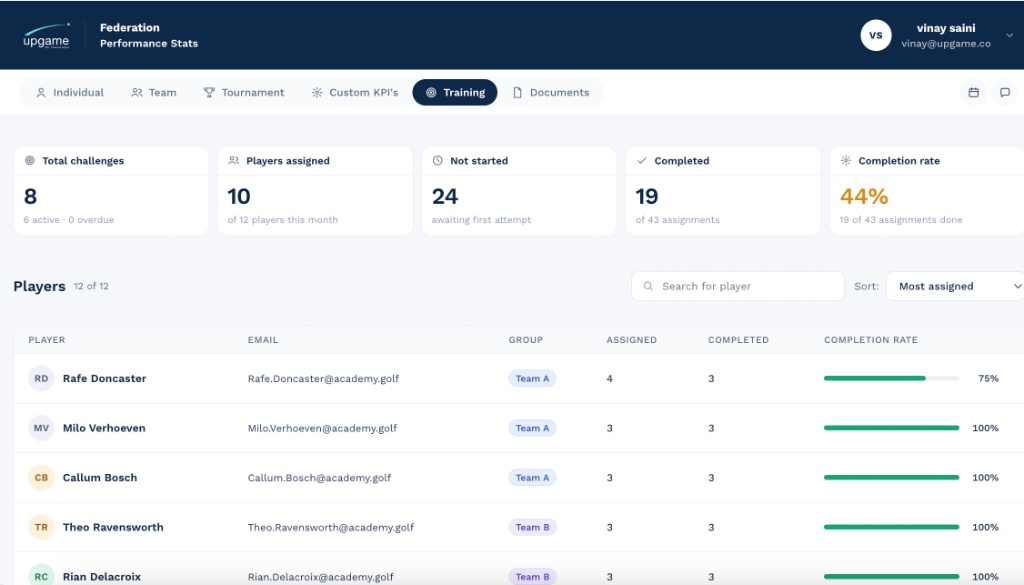Click email Rafe.Doncaster@academy.golf
The width and height of the screenshot is (1024, 585).
click(x=323, y=379)
